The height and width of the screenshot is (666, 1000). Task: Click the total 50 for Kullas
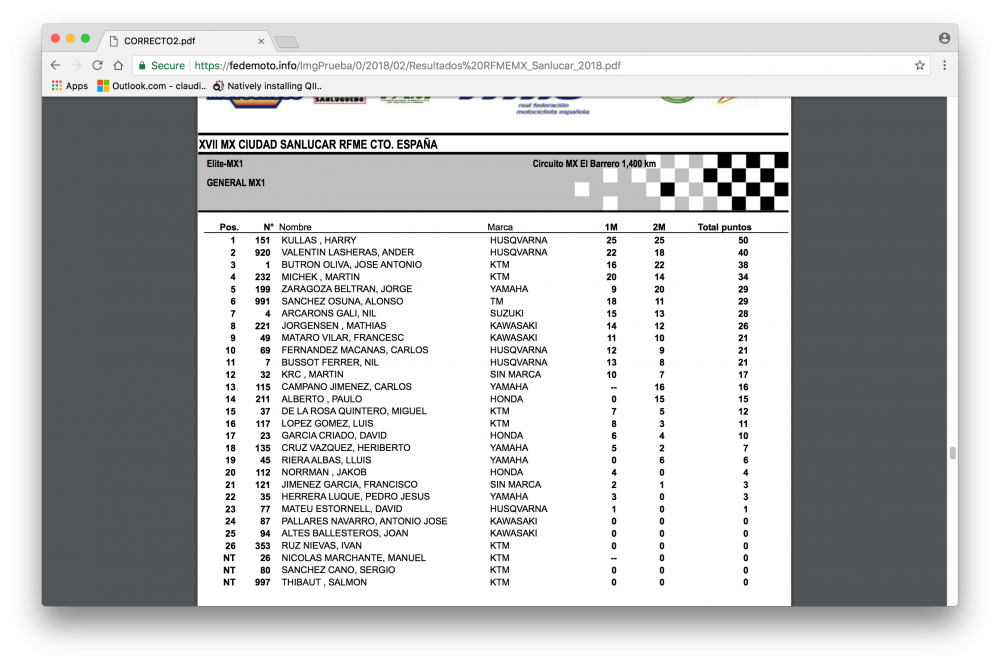pyautogui.click(x=743, y=240)
